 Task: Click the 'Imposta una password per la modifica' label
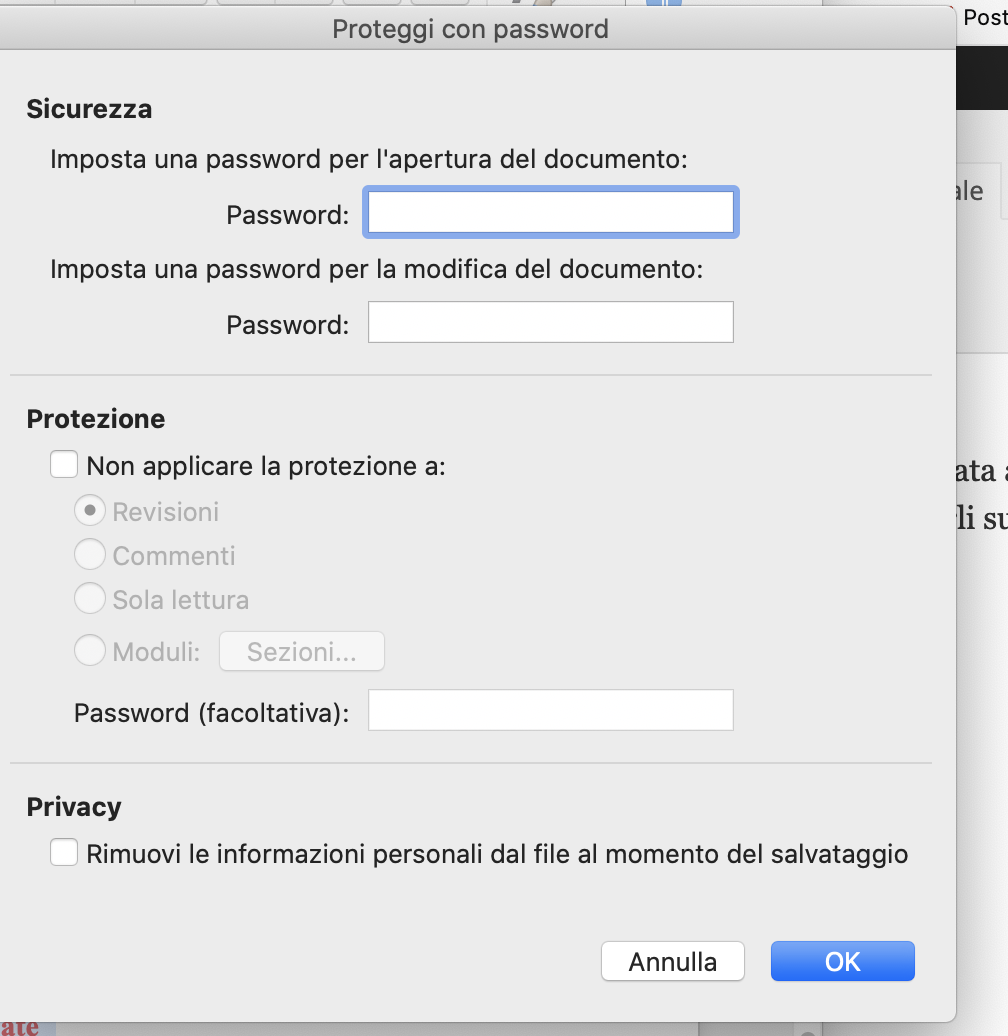point(377,270)
